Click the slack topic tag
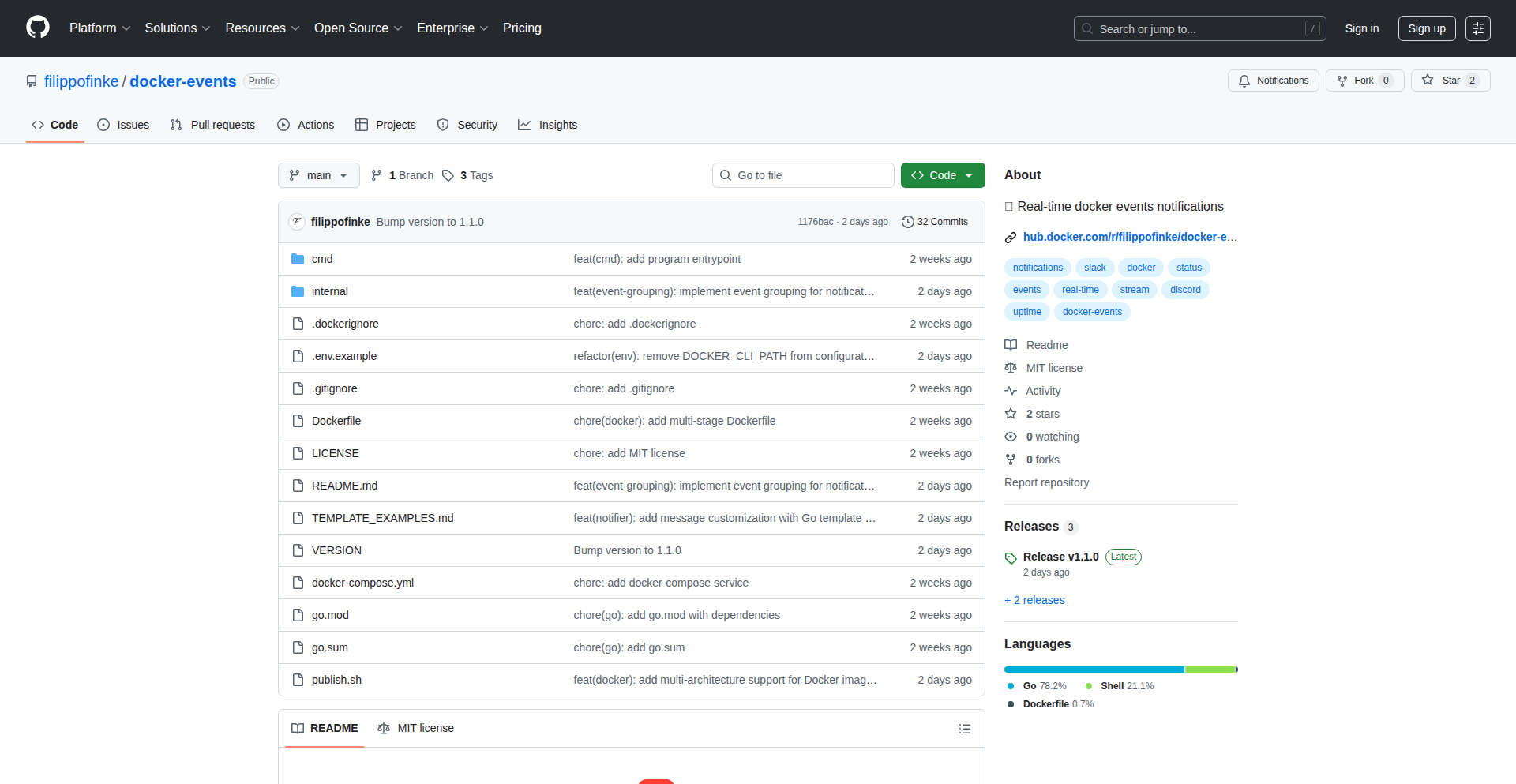Viewport: 1516px width, 784px height. pos(1094,268)
